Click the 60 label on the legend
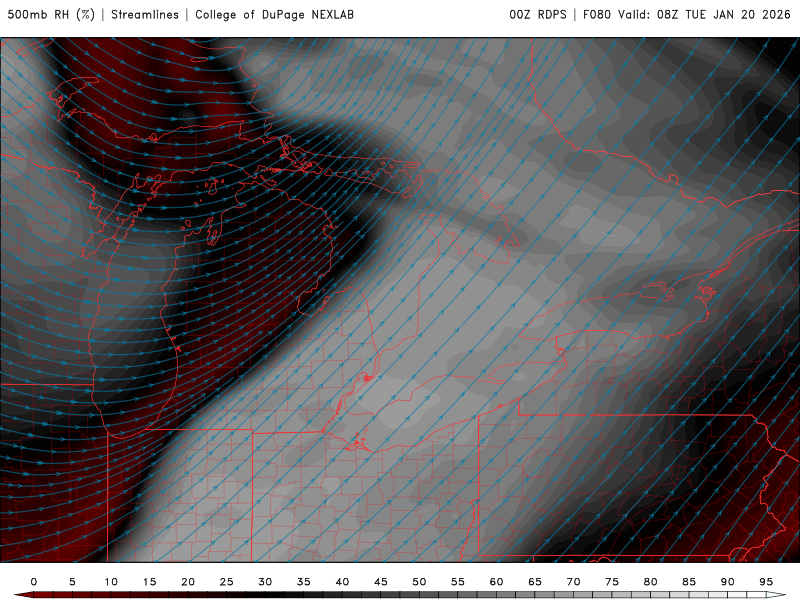 (x=496, y=582)
